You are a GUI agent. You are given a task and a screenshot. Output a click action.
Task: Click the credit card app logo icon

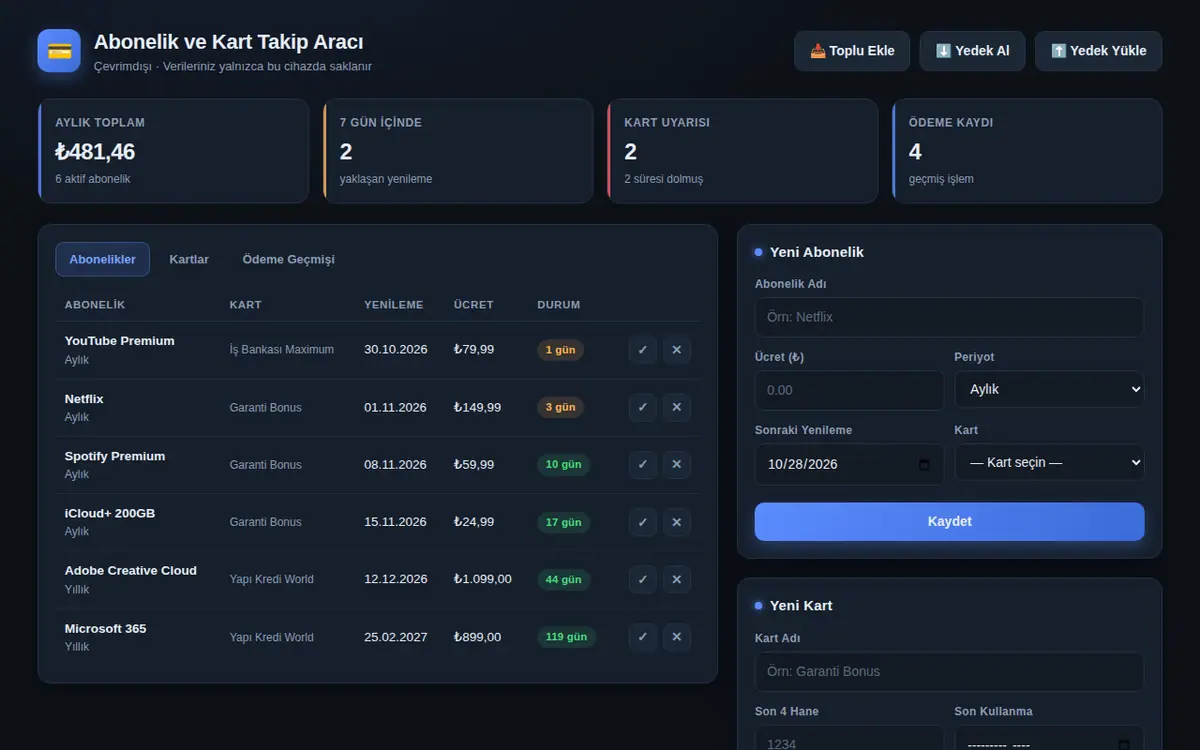pyautogui.click(x=59, y=50)
